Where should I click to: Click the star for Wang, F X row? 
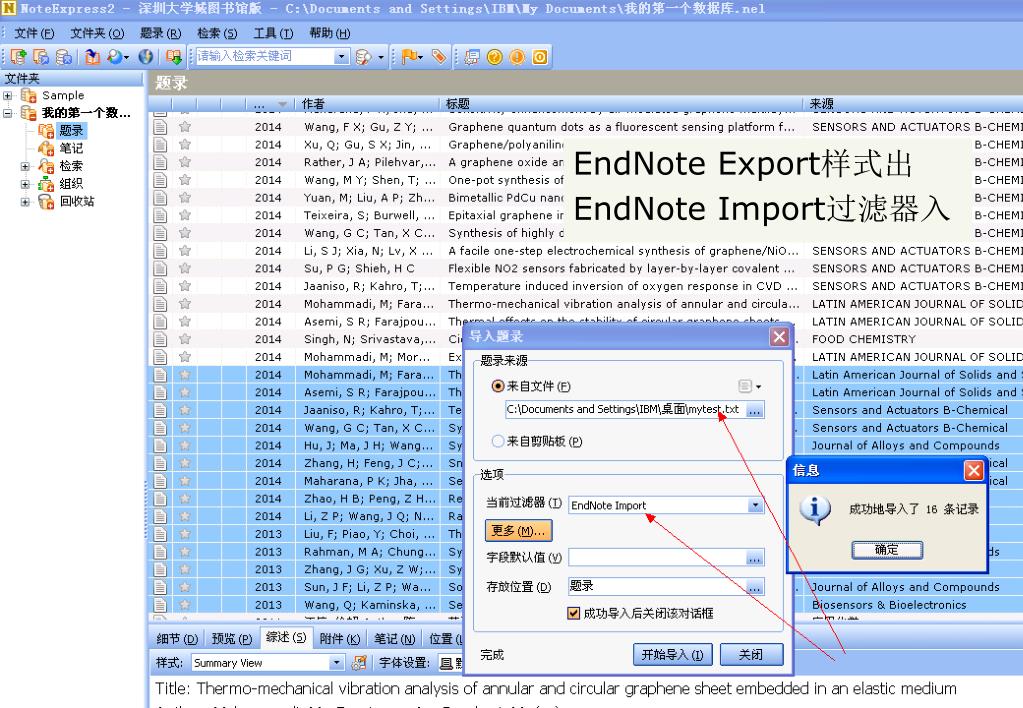[x=185, y=127]
